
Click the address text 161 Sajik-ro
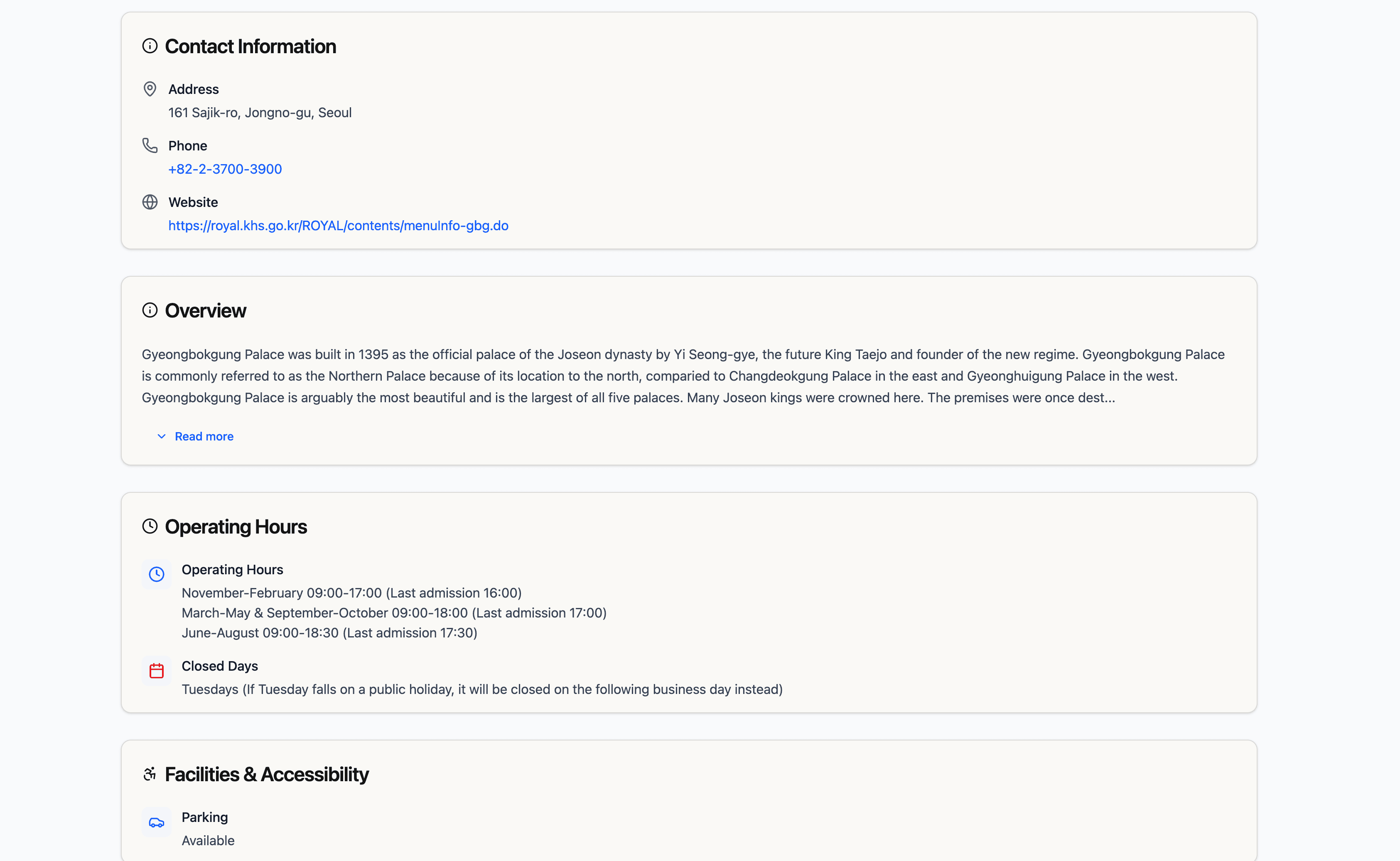coord(260,113)
